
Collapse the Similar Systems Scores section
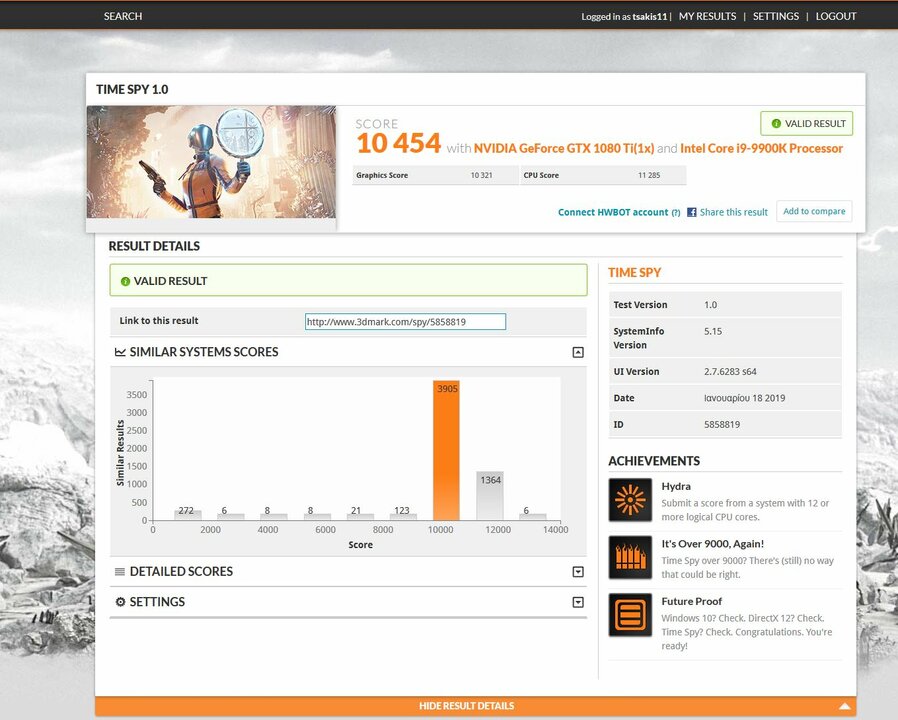tap(578, 352)
